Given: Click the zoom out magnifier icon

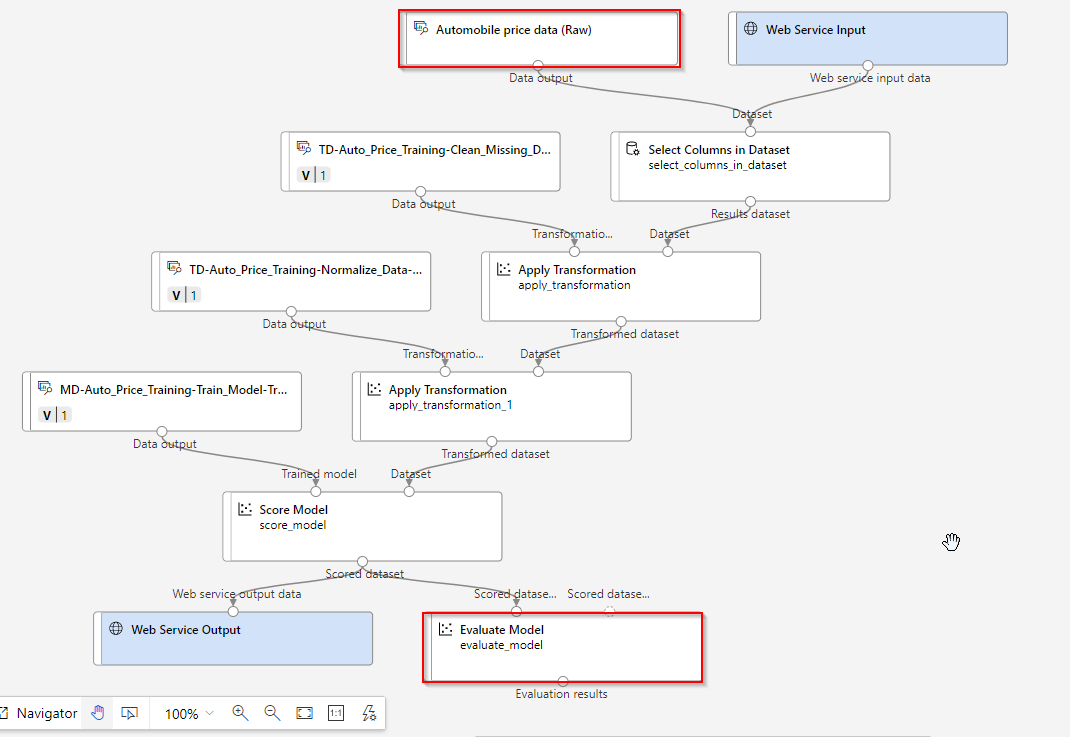Looking at the screenshot, I should (x=272, y=713).
